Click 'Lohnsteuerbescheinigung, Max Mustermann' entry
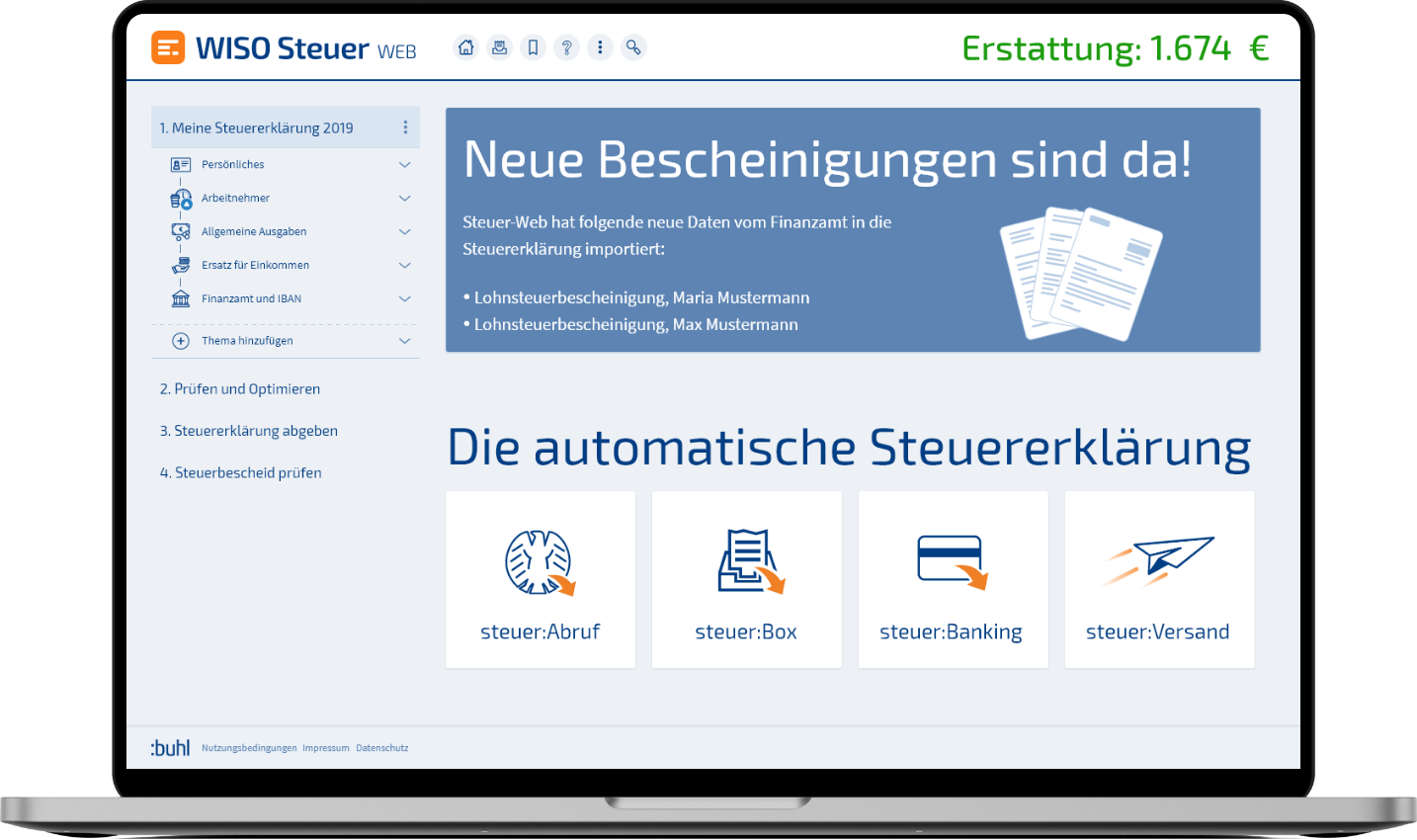The image size is (1417, 840). click(x=635, y=324)
